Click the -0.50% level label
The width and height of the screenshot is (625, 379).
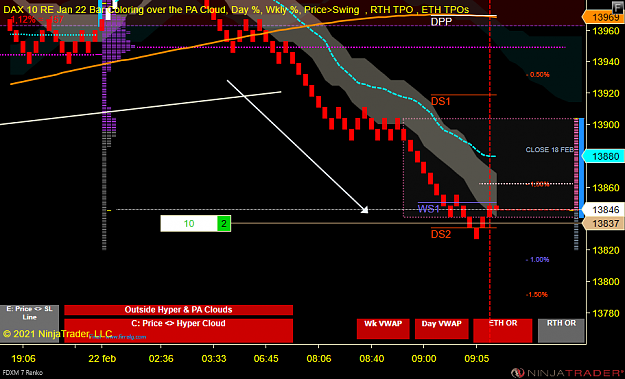click(538, 75)
